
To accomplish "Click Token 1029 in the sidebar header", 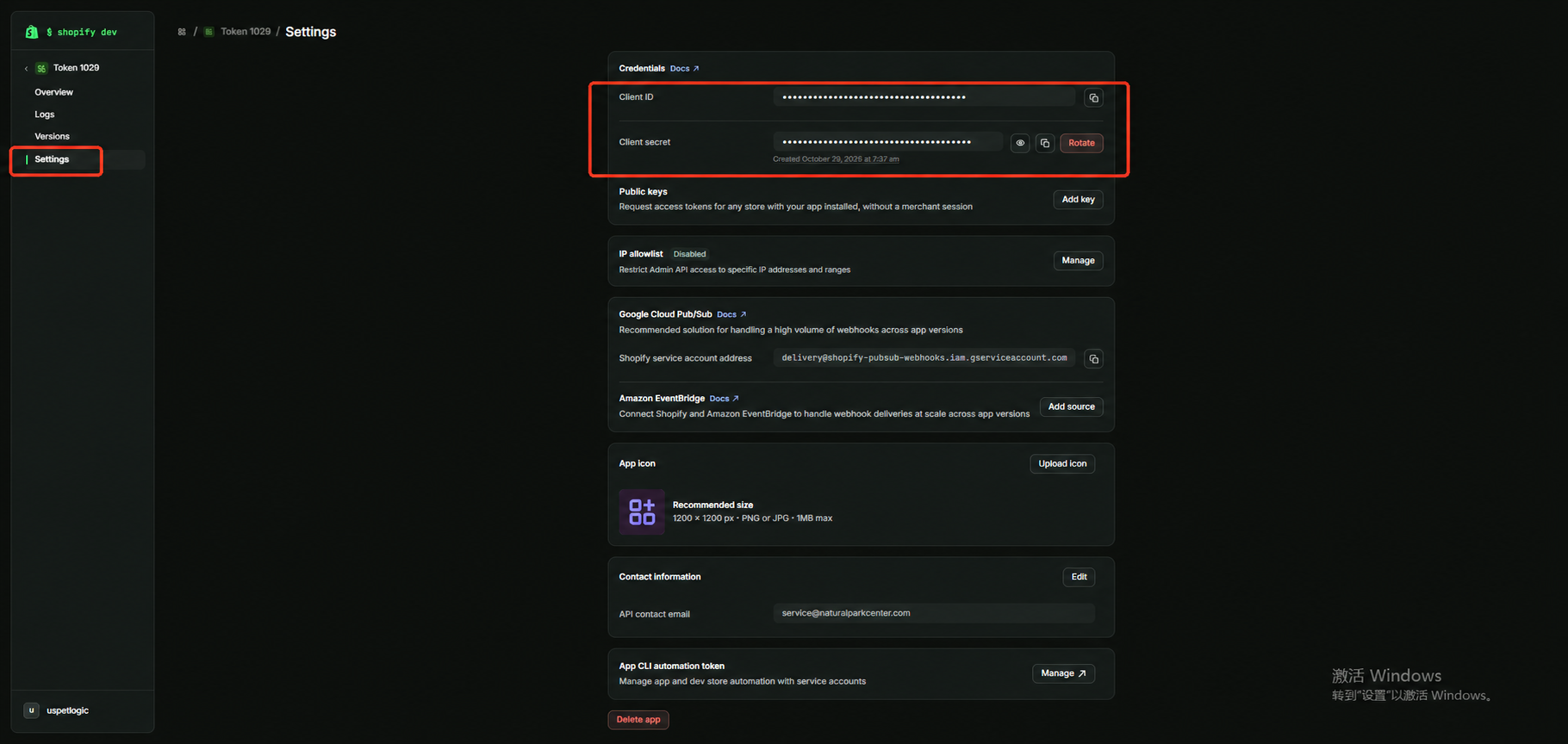I will click(x=76, y=68).
